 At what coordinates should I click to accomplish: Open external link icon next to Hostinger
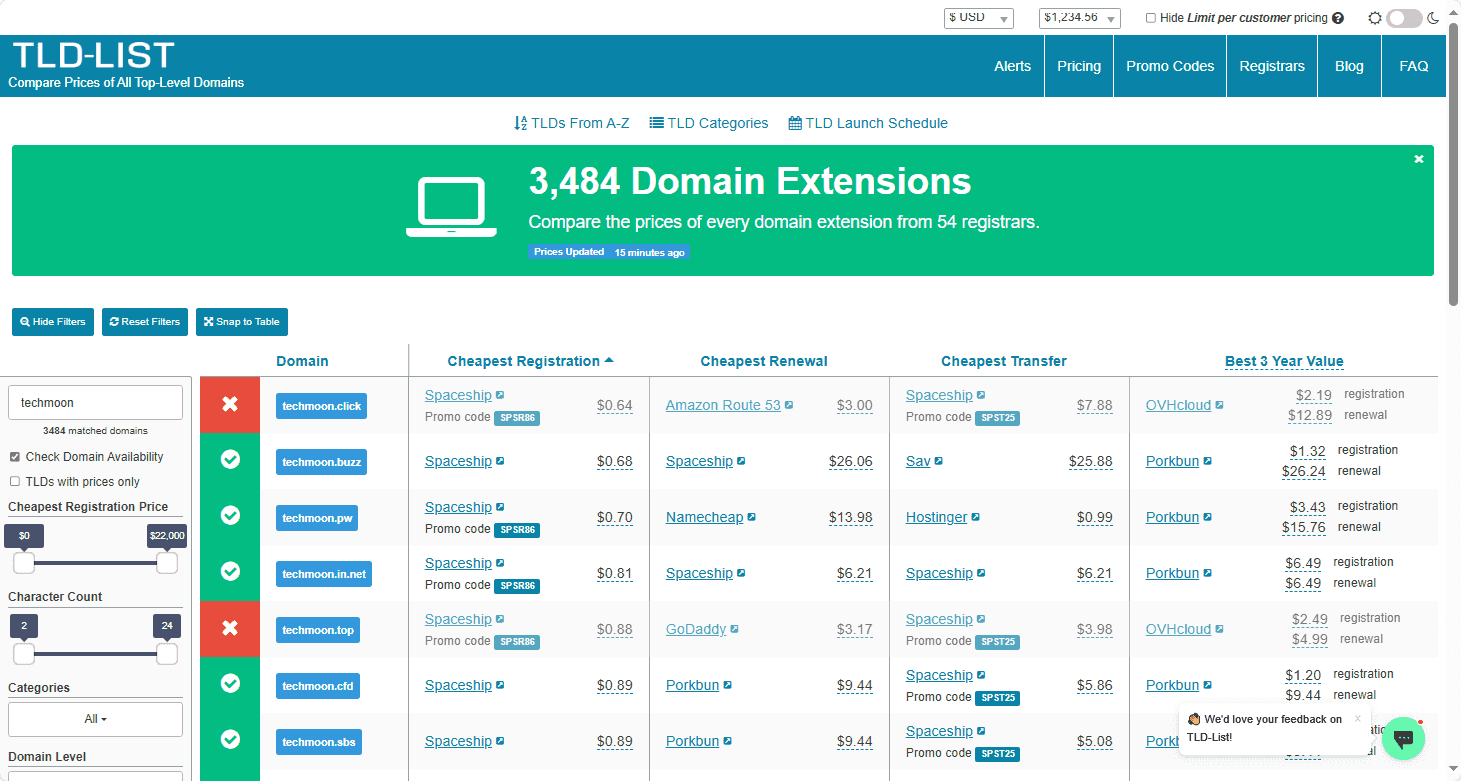click(975, 517)
